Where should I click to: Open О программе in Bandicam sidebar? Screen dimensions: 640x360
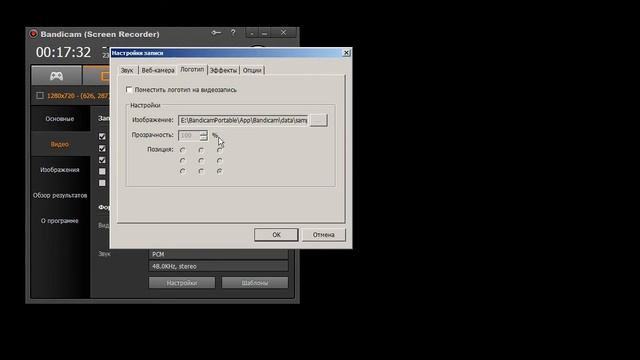coord(60,221)
